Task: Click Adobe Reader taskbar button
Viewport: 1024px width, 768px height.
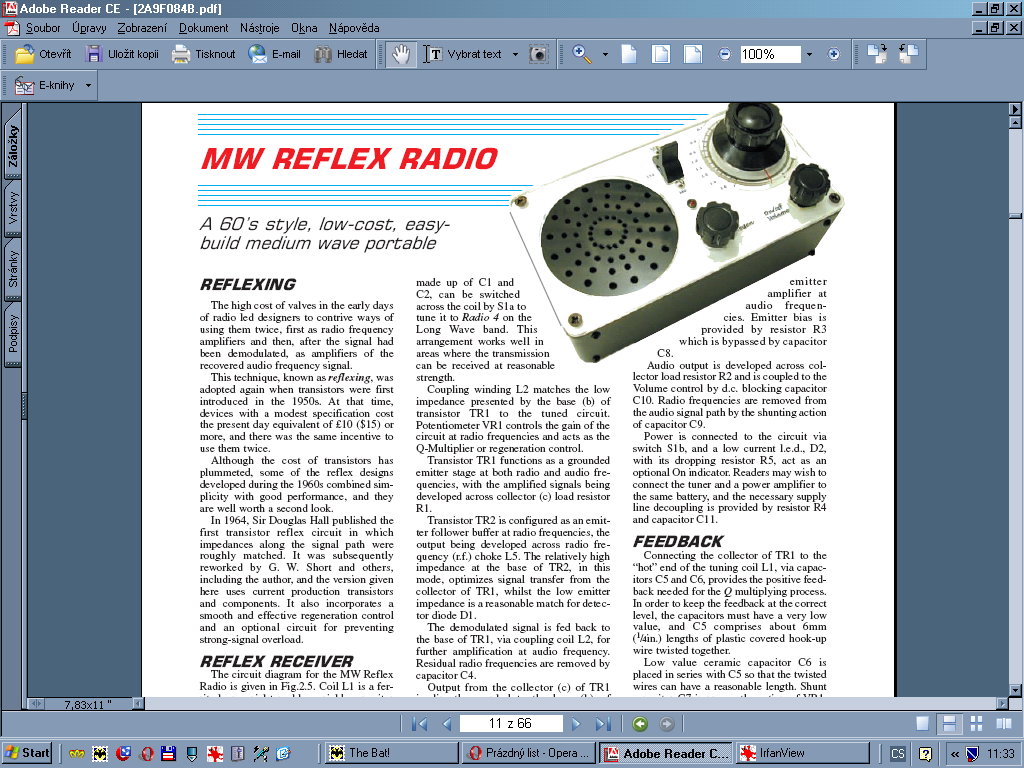Action: click(667, 753)
